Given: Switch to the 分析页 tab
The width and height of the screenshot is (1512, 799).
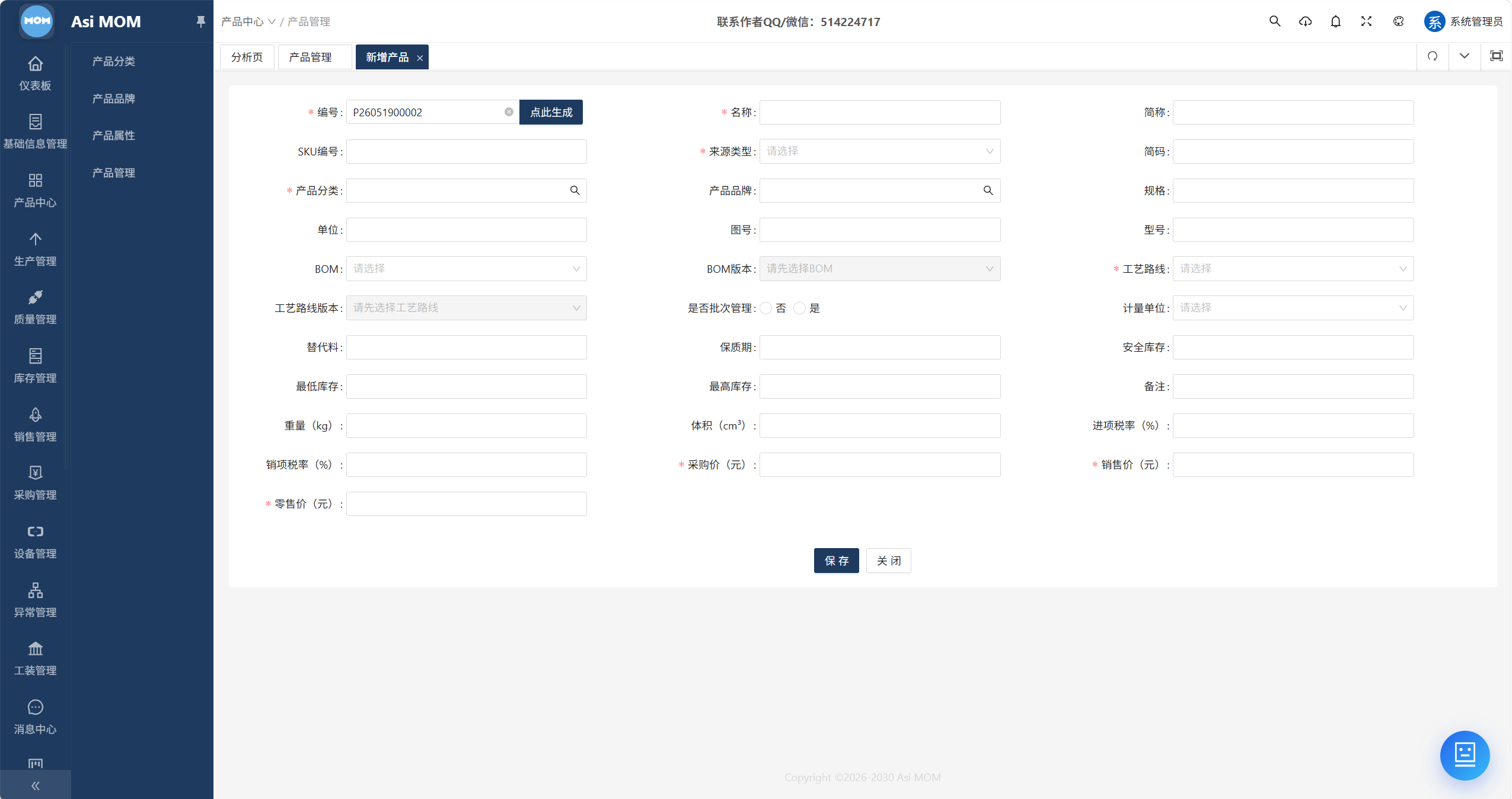Looking at the screenshot, I should 247,57.
